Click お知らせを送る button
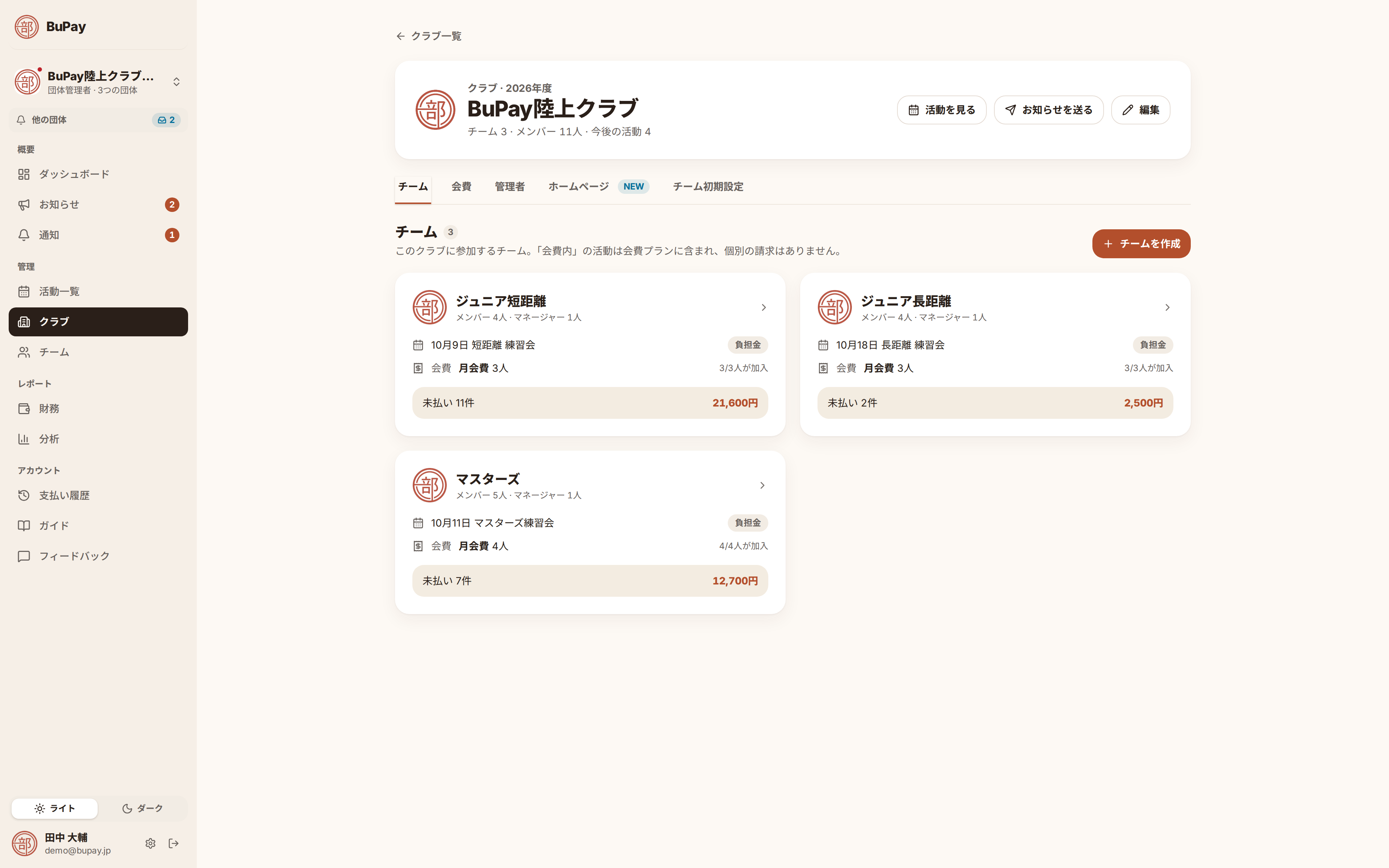Viewport: 1389px width, 868px height. coord(1049,110)
